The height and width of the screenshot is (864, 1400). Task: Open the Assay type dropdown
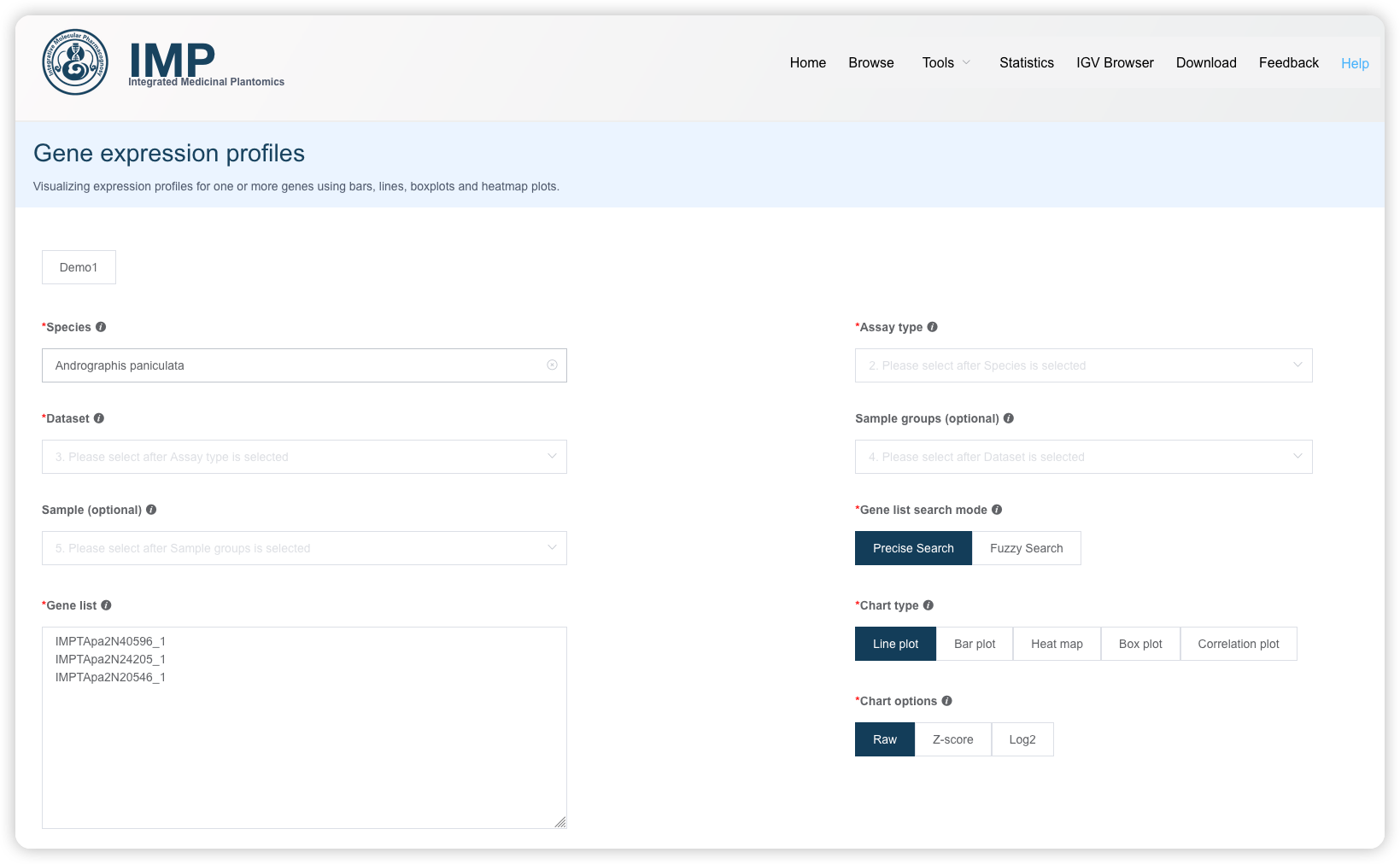(x=1083, y=365)
